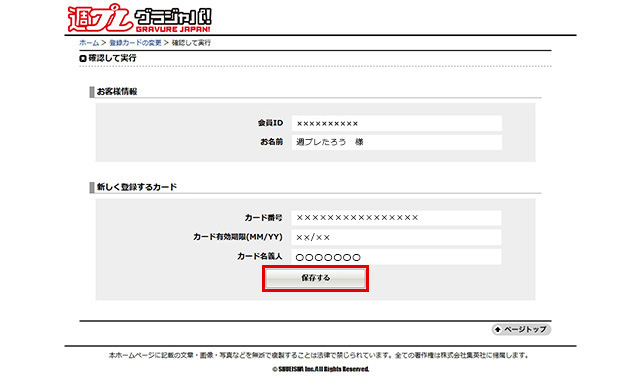Viewport: 640px width, 390px height.
Task: Open the 登録カードの変更 breadcrumb link
Action: [x=136, y=43]
